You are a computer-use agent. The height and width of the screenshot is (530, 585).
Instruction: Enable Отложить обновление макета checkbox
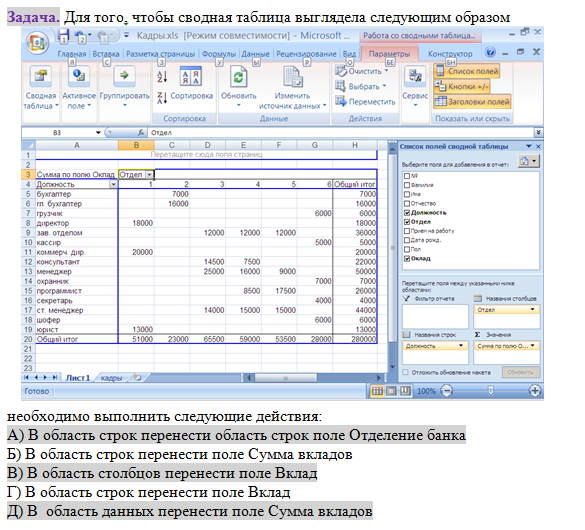(x=405, y=372)
